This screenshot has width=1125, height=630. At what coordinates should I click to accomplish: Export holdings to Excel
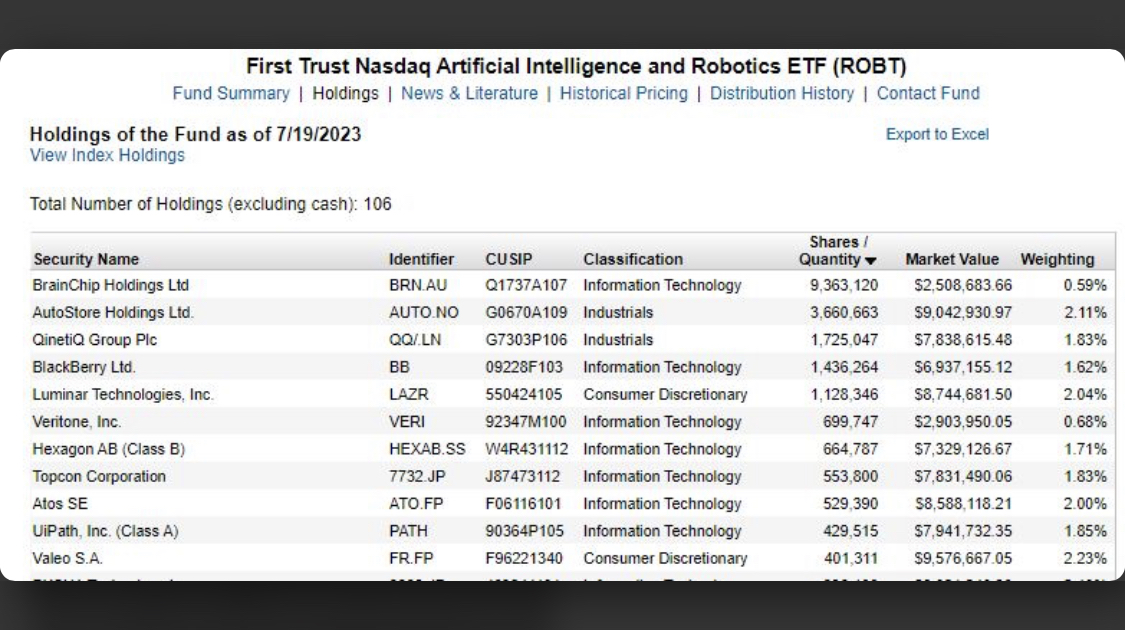[937, 134]
